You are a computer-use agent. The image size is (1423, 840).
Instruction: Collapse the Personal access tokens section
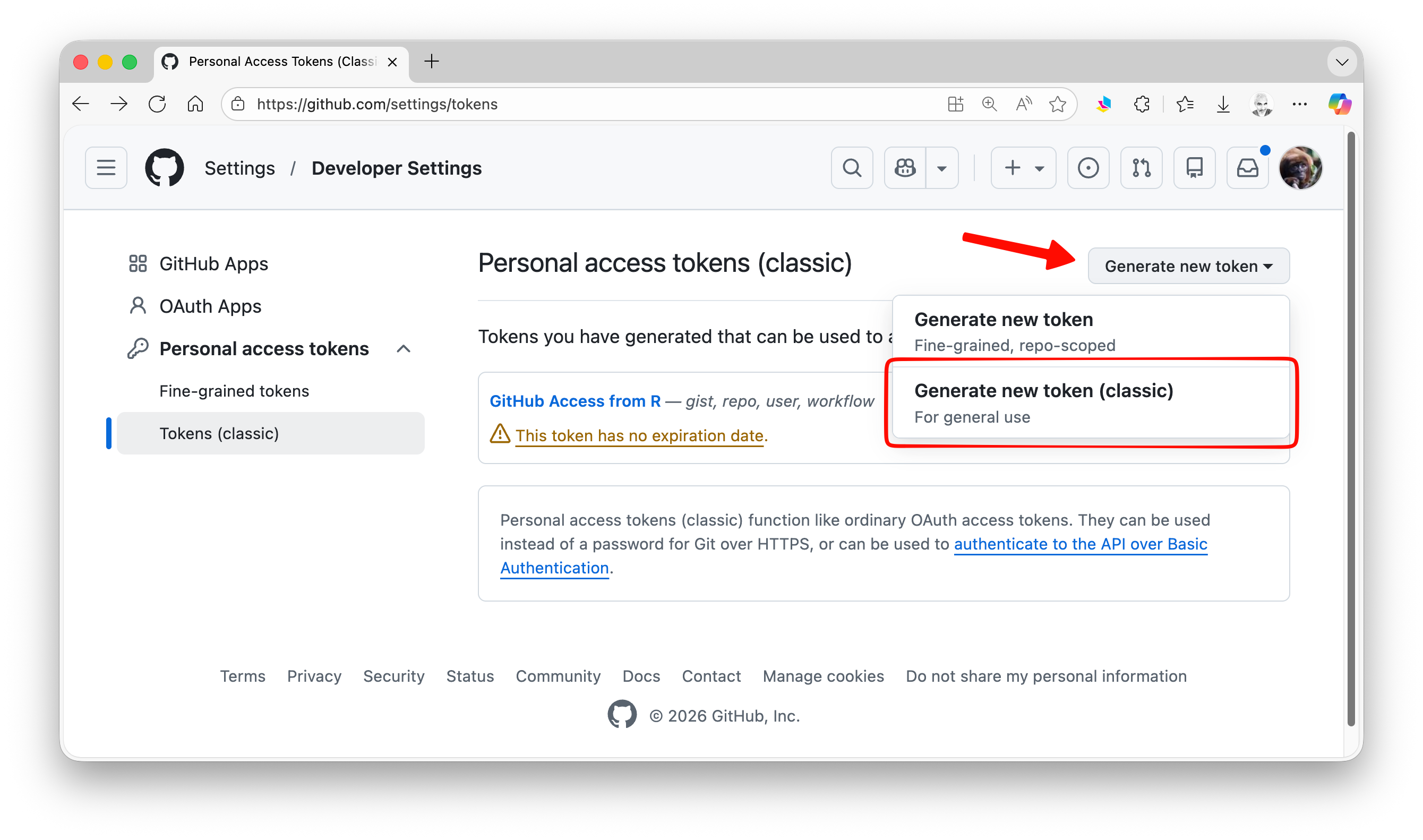pyautogui.click(x=404, y=349)
